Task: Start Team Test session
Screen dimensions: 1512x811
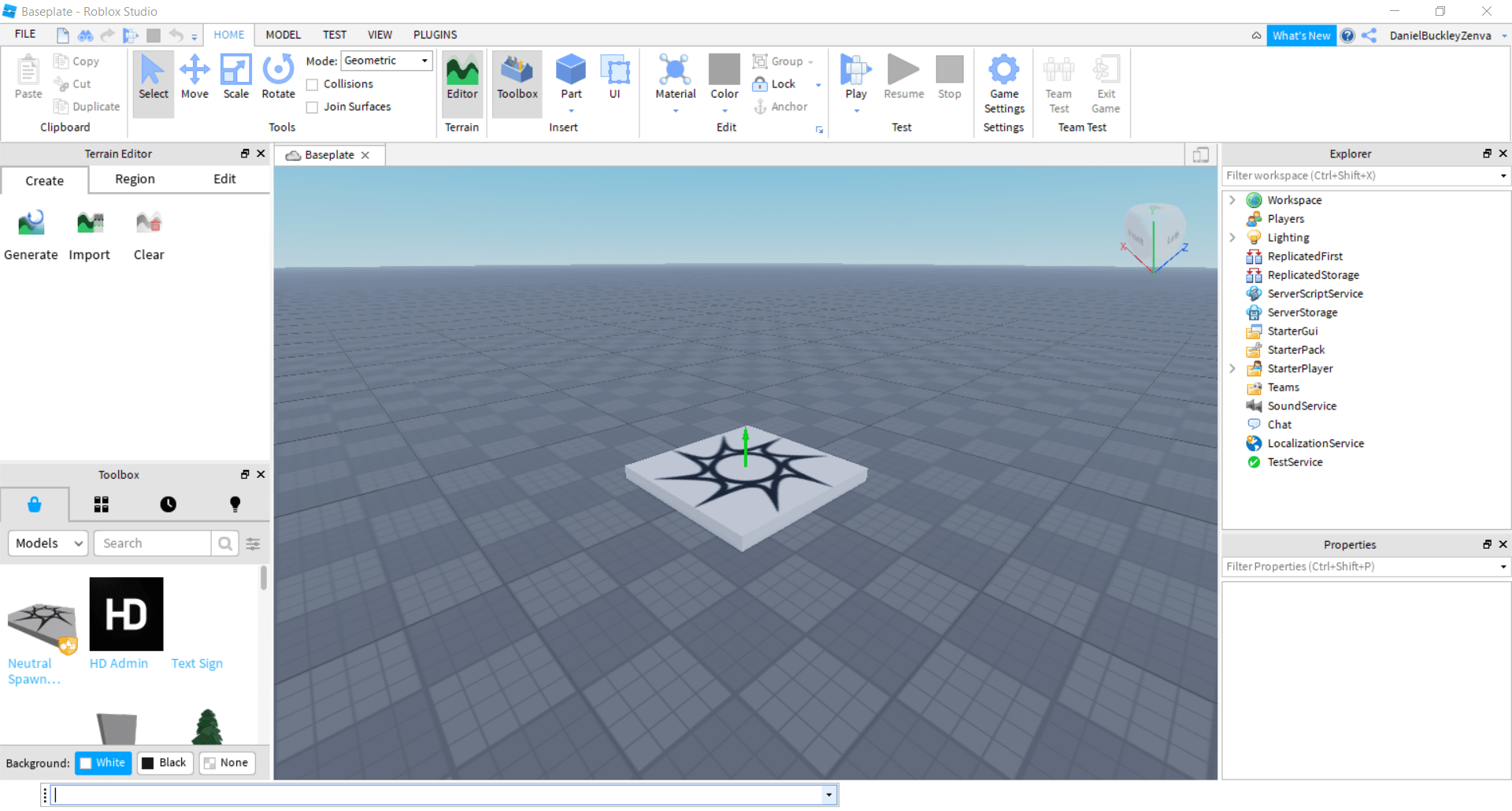Action: click(1058, 83)
